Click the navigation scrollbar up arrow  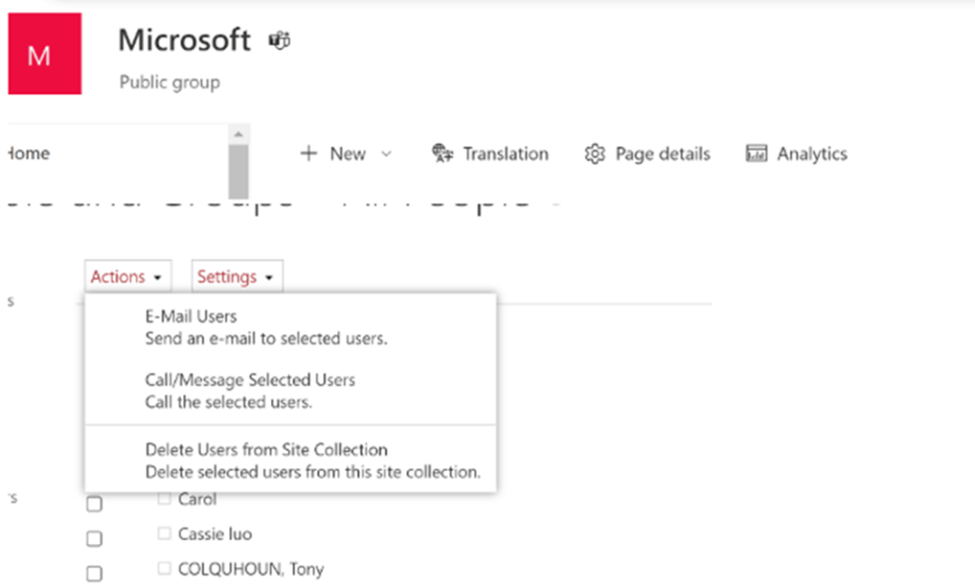tap(238, 134)
